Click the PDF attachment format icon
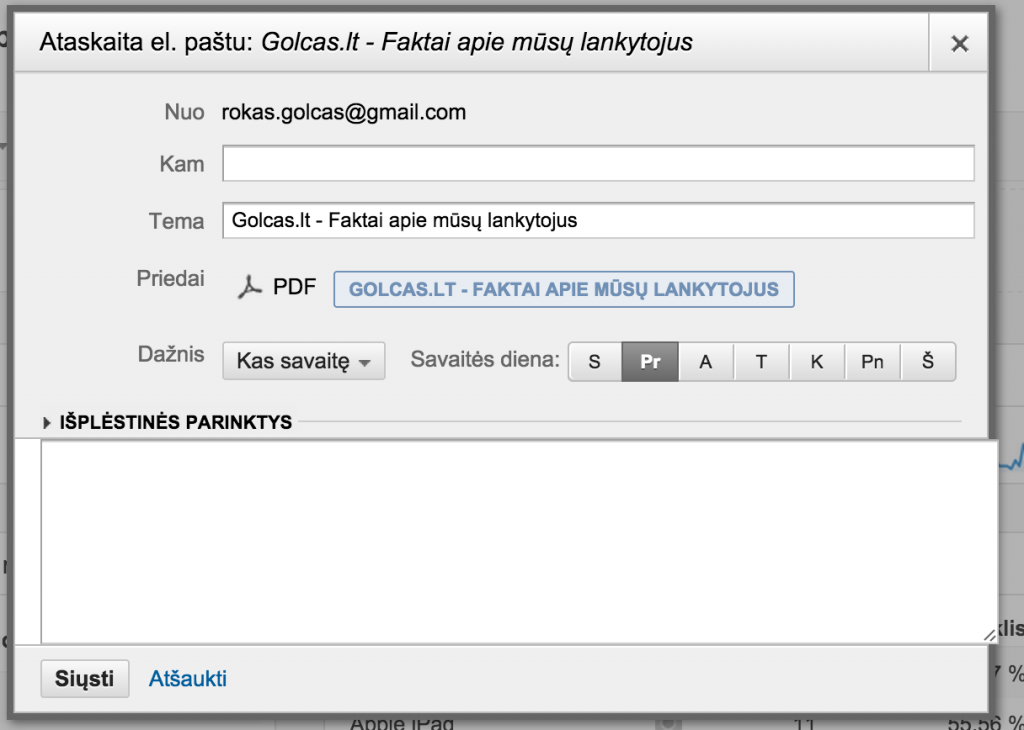Image resolution: width=1024 pixels, height=730 pixels. [248, 288]
